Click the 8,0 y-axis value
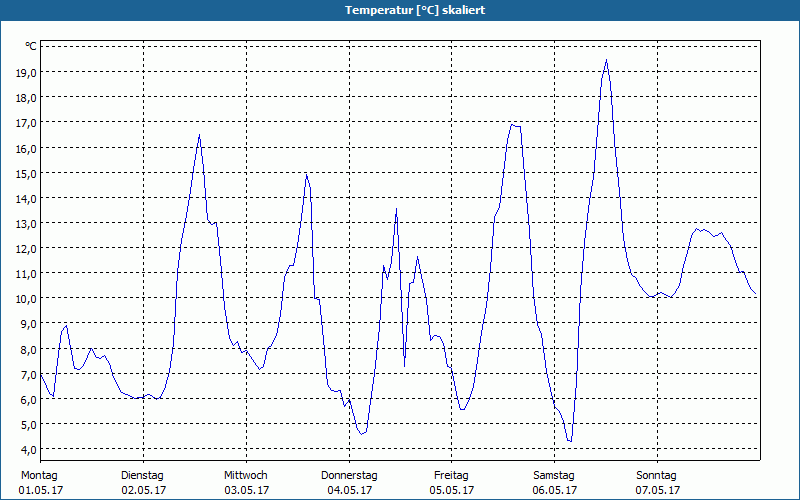 (x=28, y=349)
